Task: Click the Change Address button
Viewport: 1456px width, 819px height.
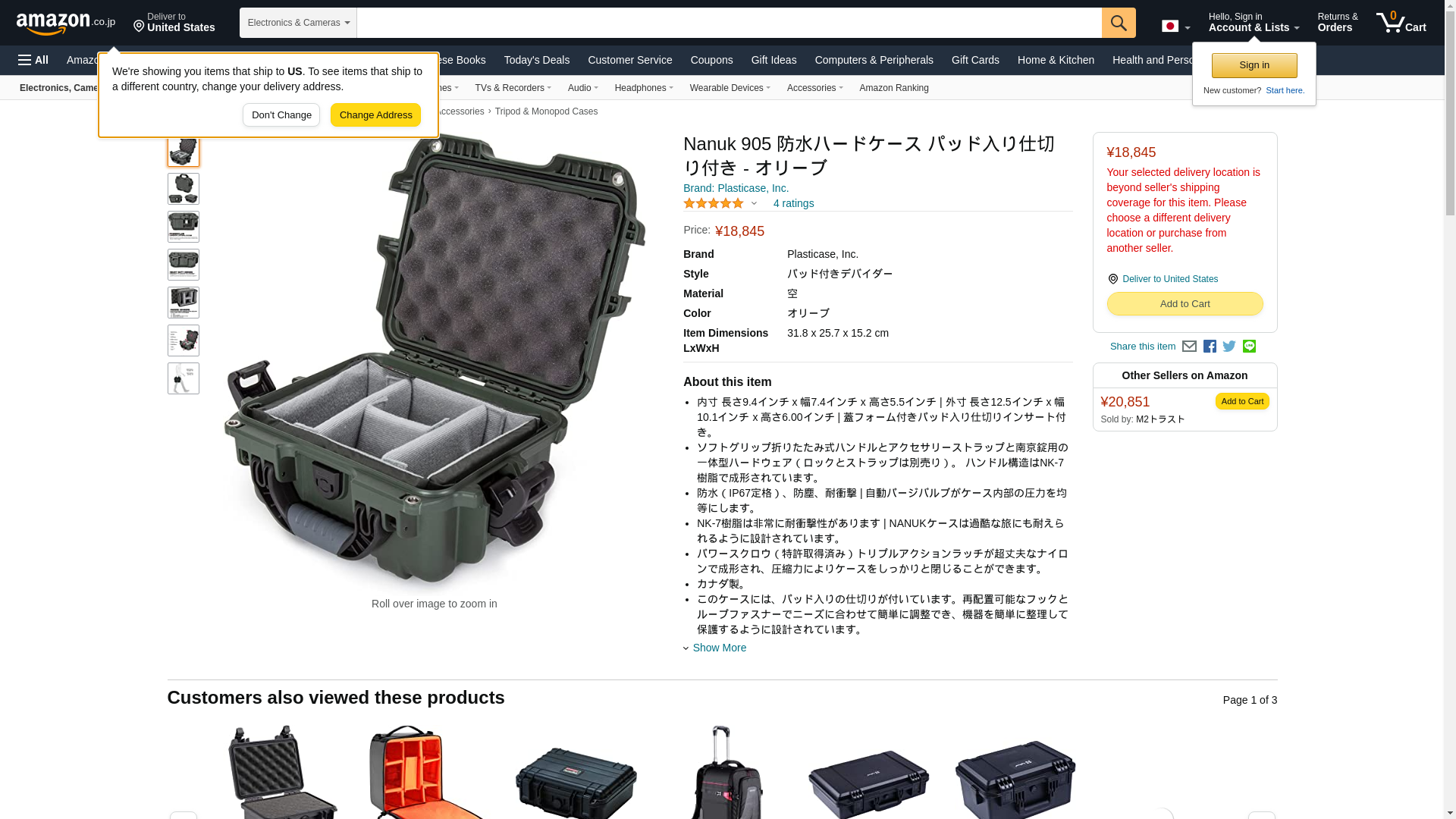Action: (375, 115)
